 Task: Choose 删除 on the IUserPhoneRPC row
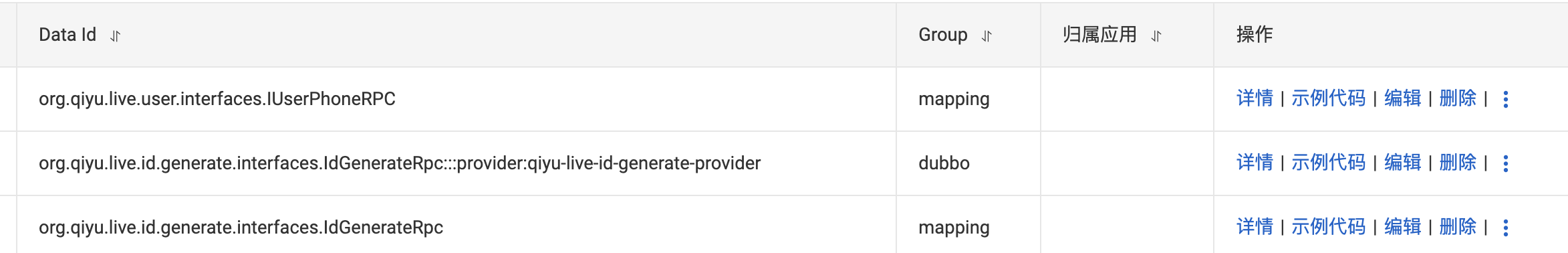coord(1458,98)
